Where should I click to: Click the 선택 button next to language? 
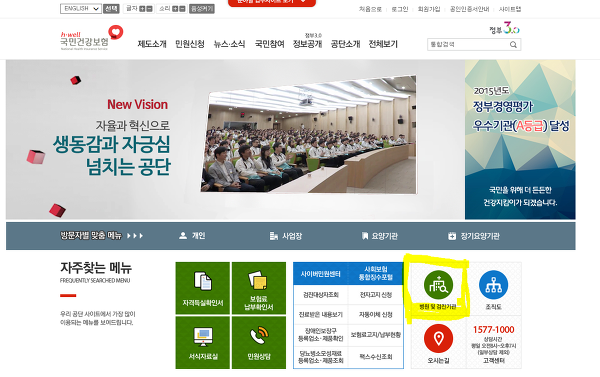click(111, 8)
